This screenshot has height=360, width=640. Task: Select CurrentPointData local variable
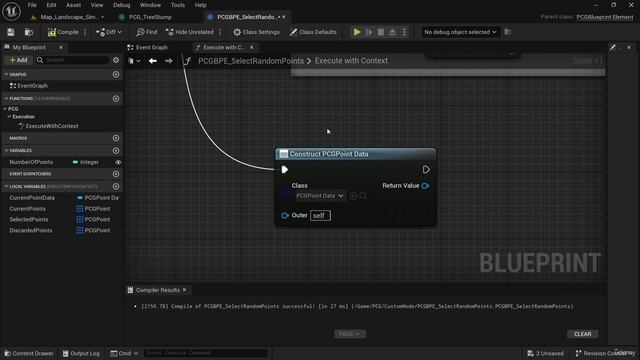pyautogui.click(x=32, y=198)
